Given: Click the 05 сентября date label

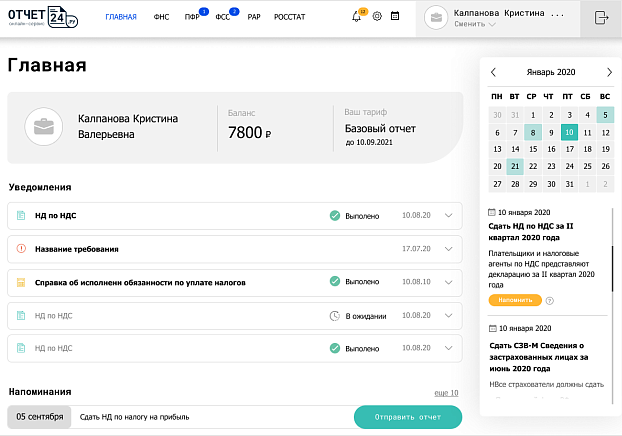Looking at the screenshot, I should click(39, 417).
